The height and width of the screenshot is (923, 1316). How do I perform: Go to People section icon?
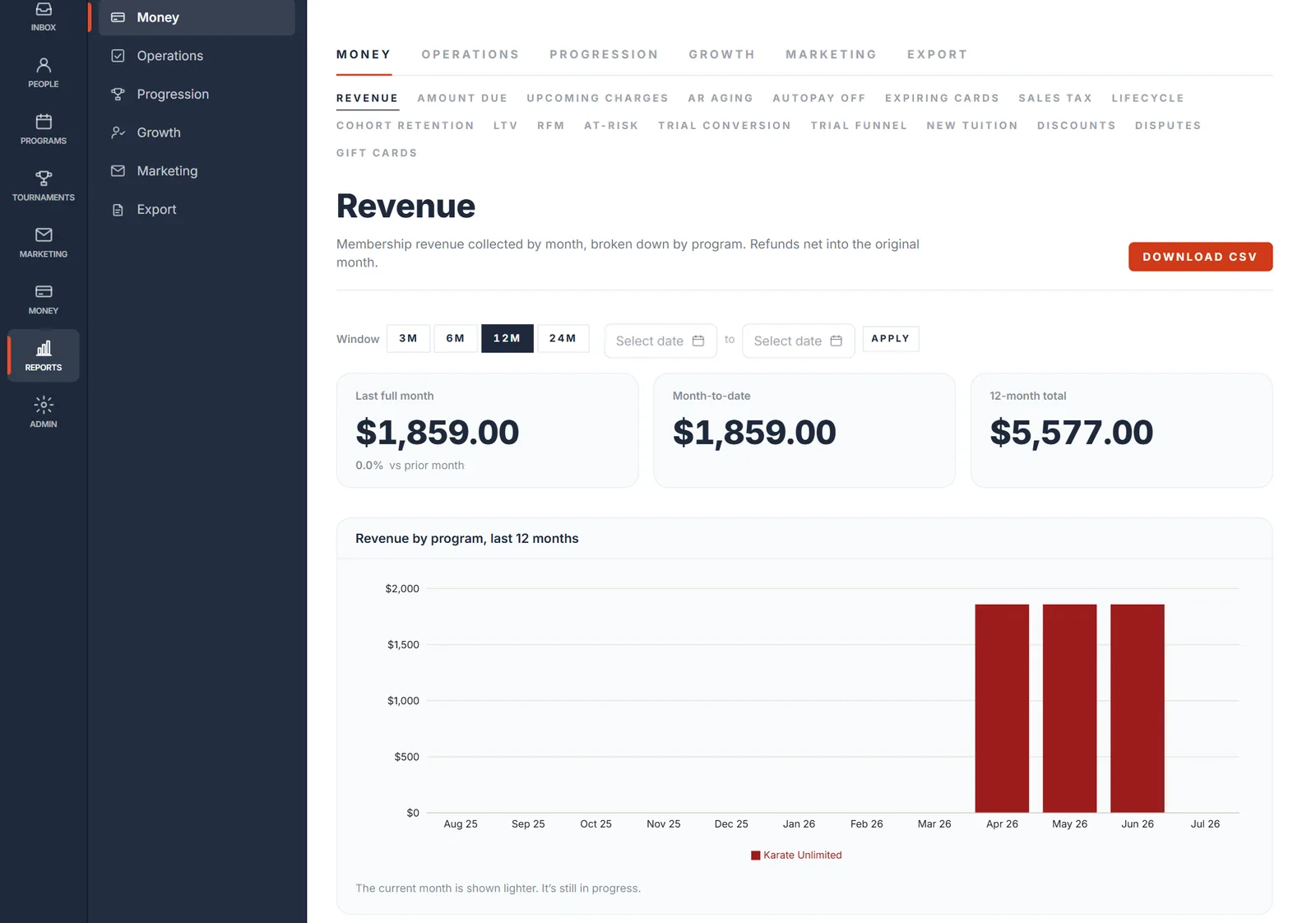click(x=44, y=65)
